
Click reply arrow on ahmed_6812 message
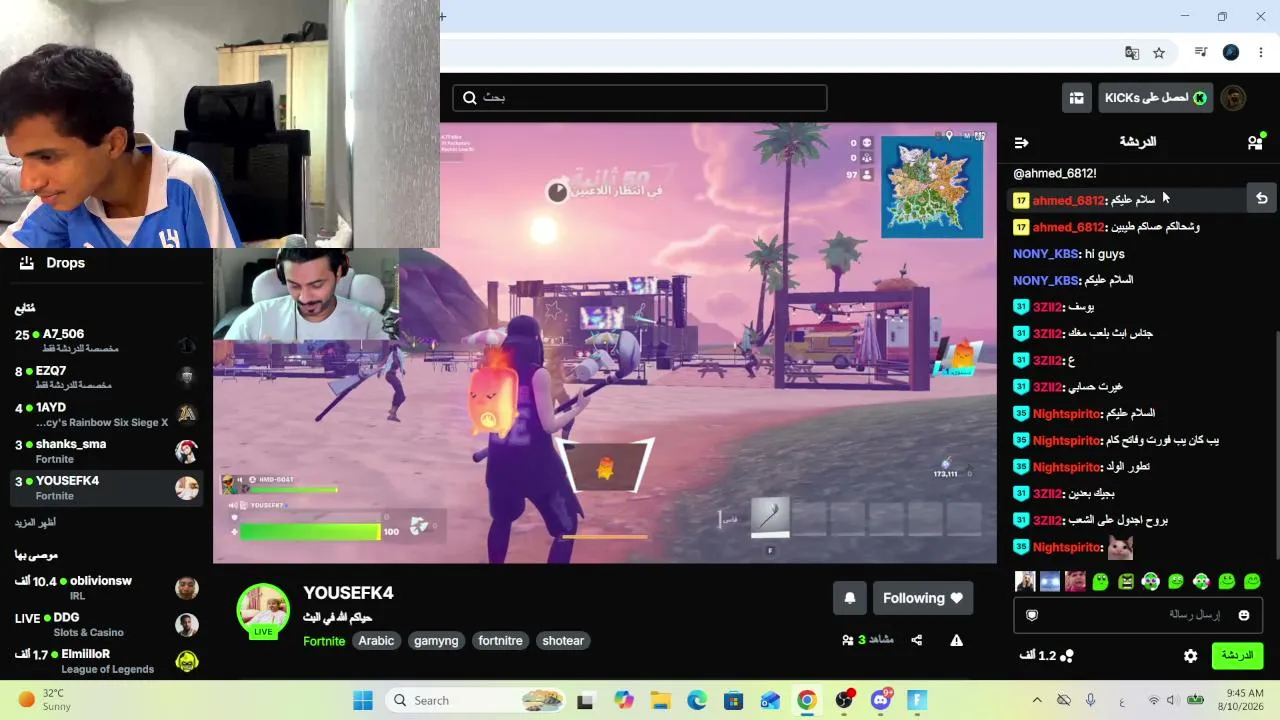tap(1262, 199)
